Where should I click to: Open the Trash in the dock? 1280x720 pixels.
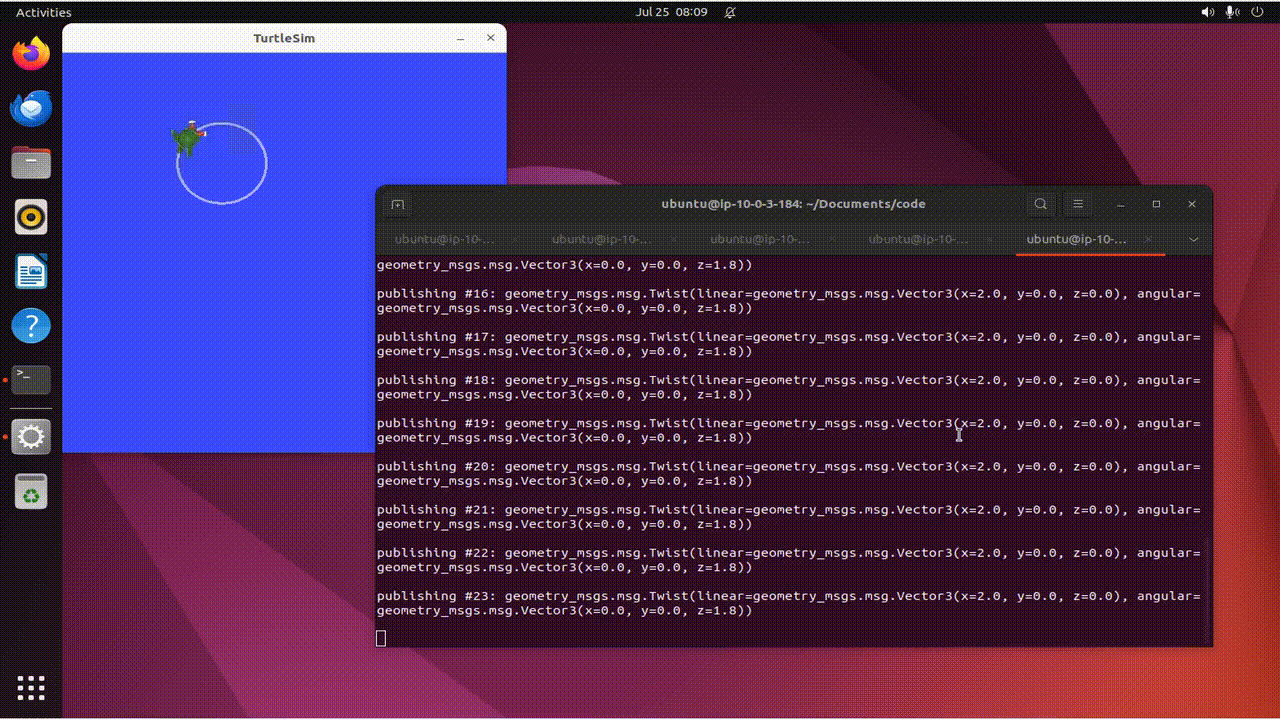click(31, 491)
